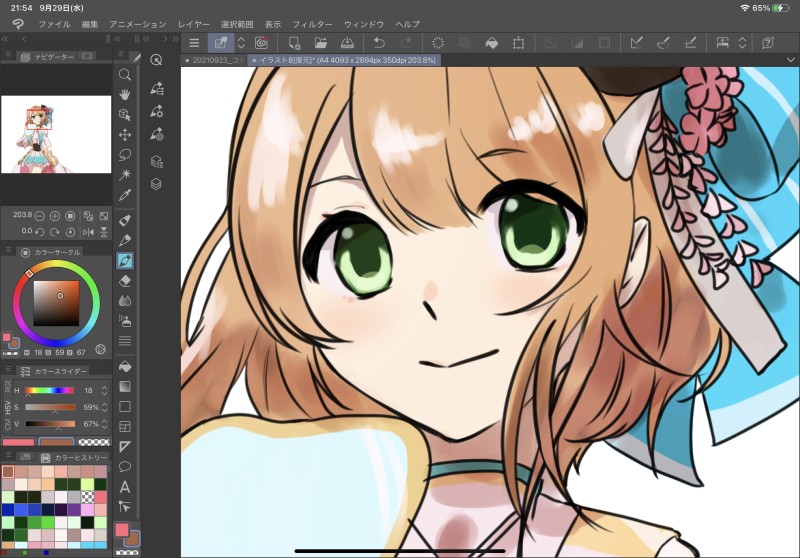Click the command bar fill bucket icon

[492, 43]
